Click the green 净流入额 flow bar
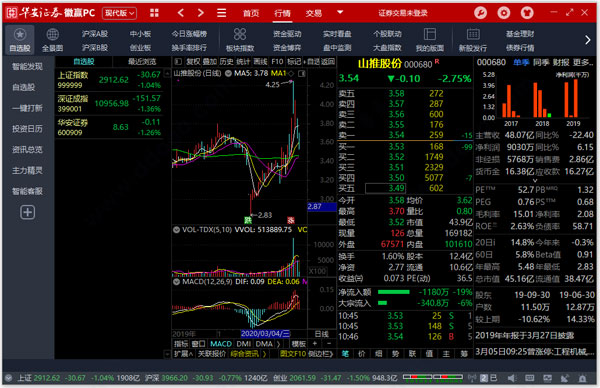Viewport: 600px width, 388px height. pyautogui.click(x=394, y=292)
